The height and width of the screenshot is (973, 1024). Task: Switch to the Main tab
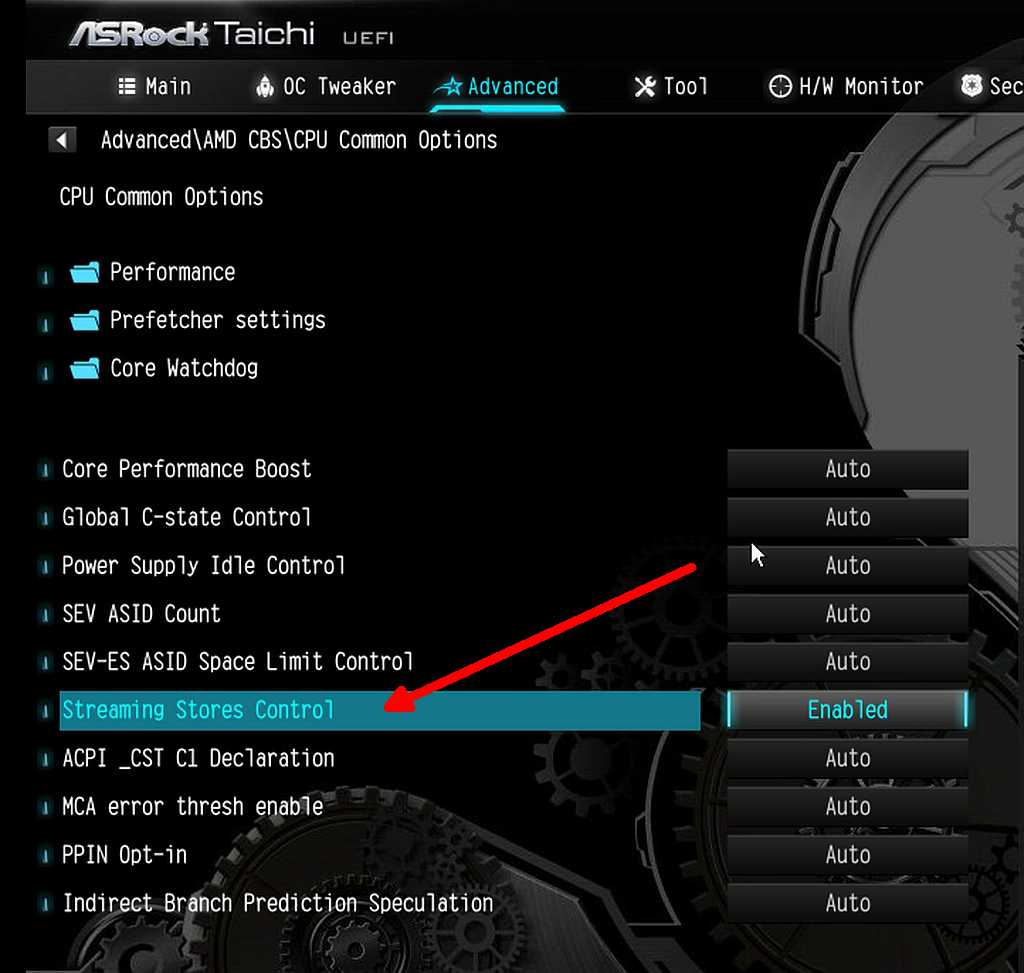(155, 86)
